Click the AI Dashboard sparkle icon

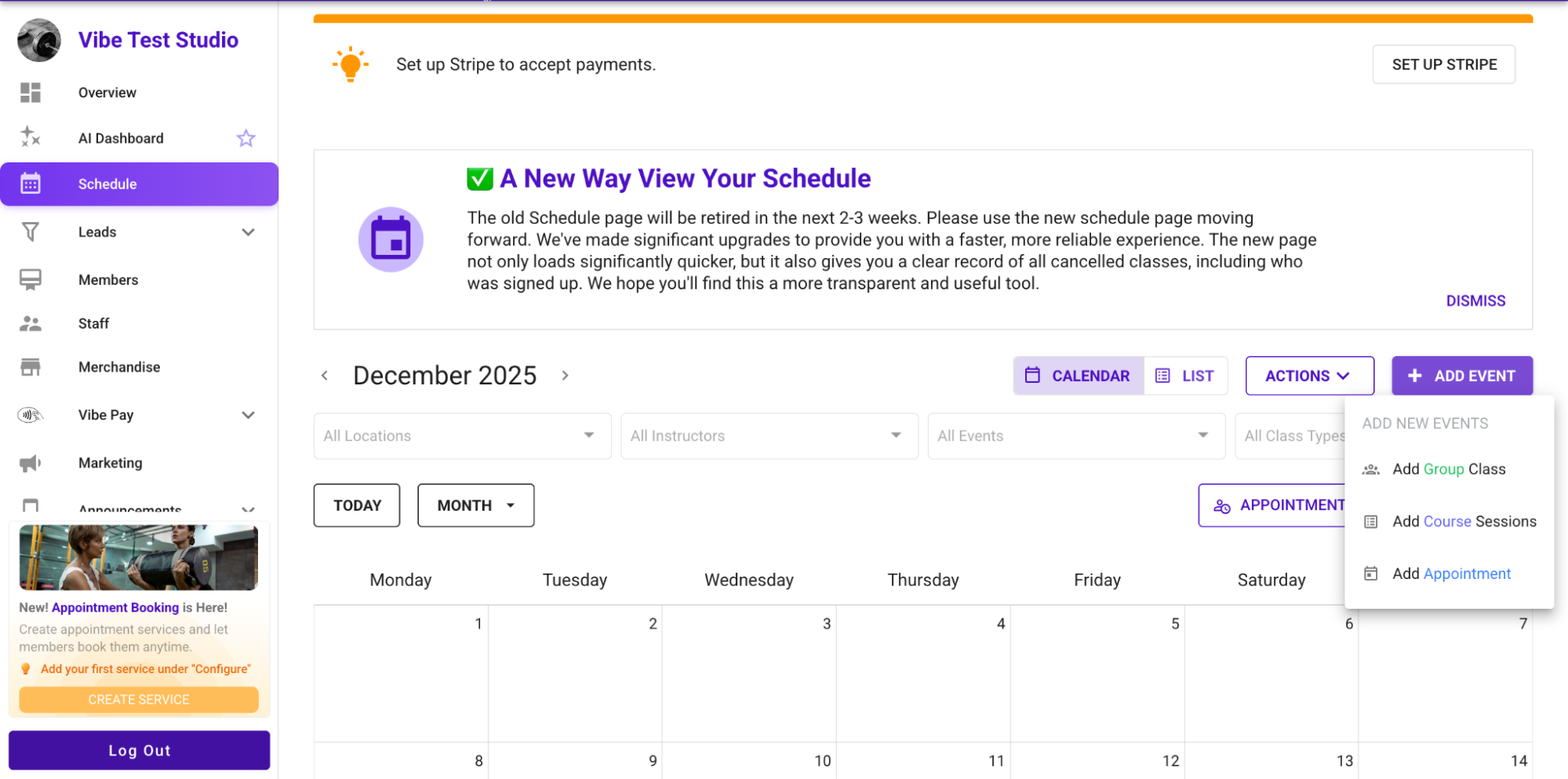pyautogui.click(x=31, y=137)
